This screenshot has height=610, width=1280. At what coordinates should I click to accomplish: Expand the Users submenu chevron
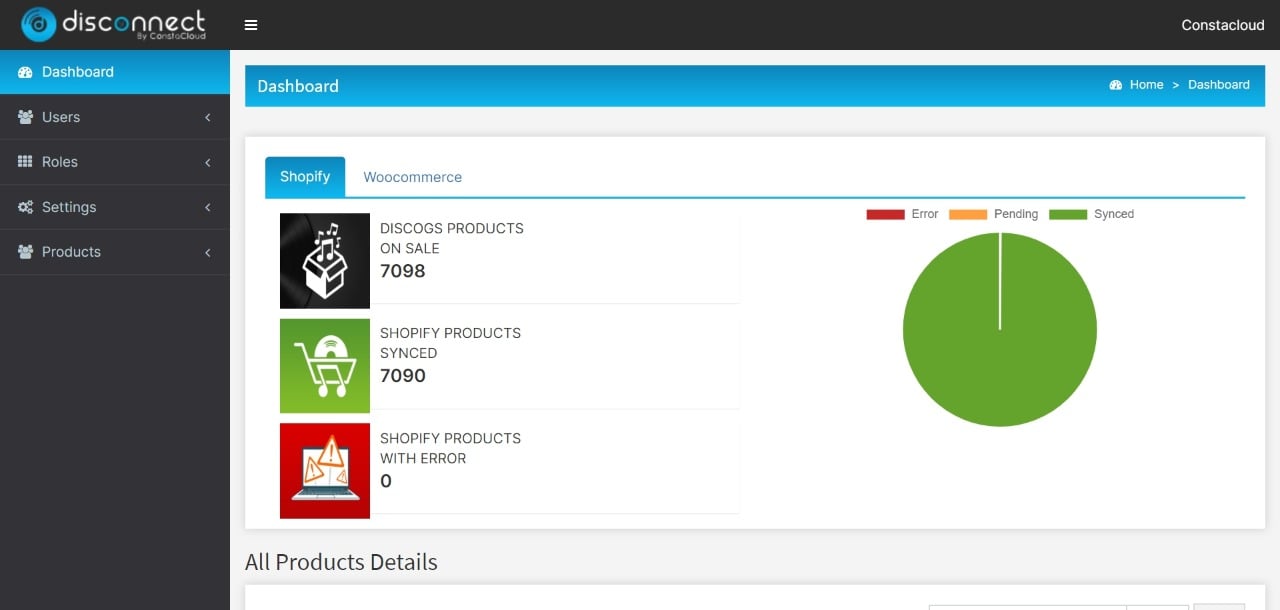click(208, 117)
